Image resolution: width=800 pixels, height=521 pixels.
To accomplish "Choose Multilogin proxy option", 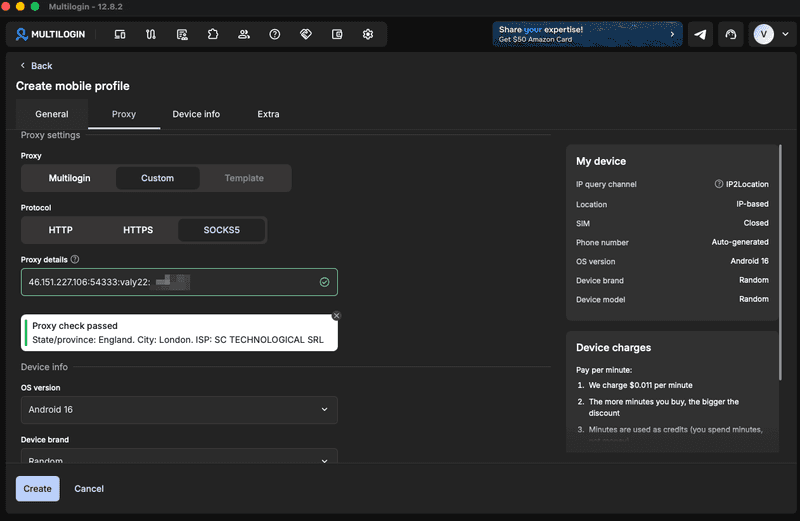I will click(x=69, y=178).
